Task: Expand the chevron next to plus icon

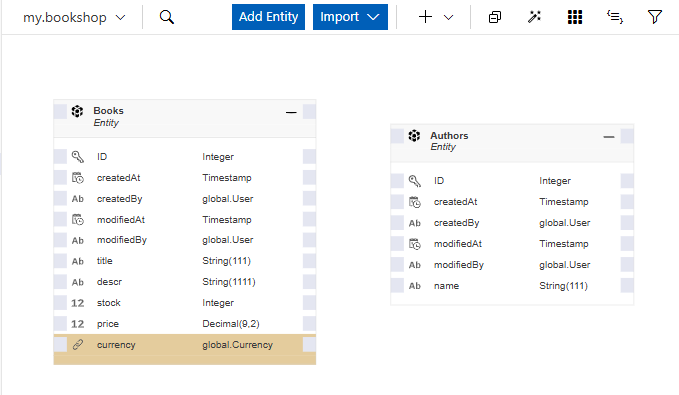Action: 449,17
